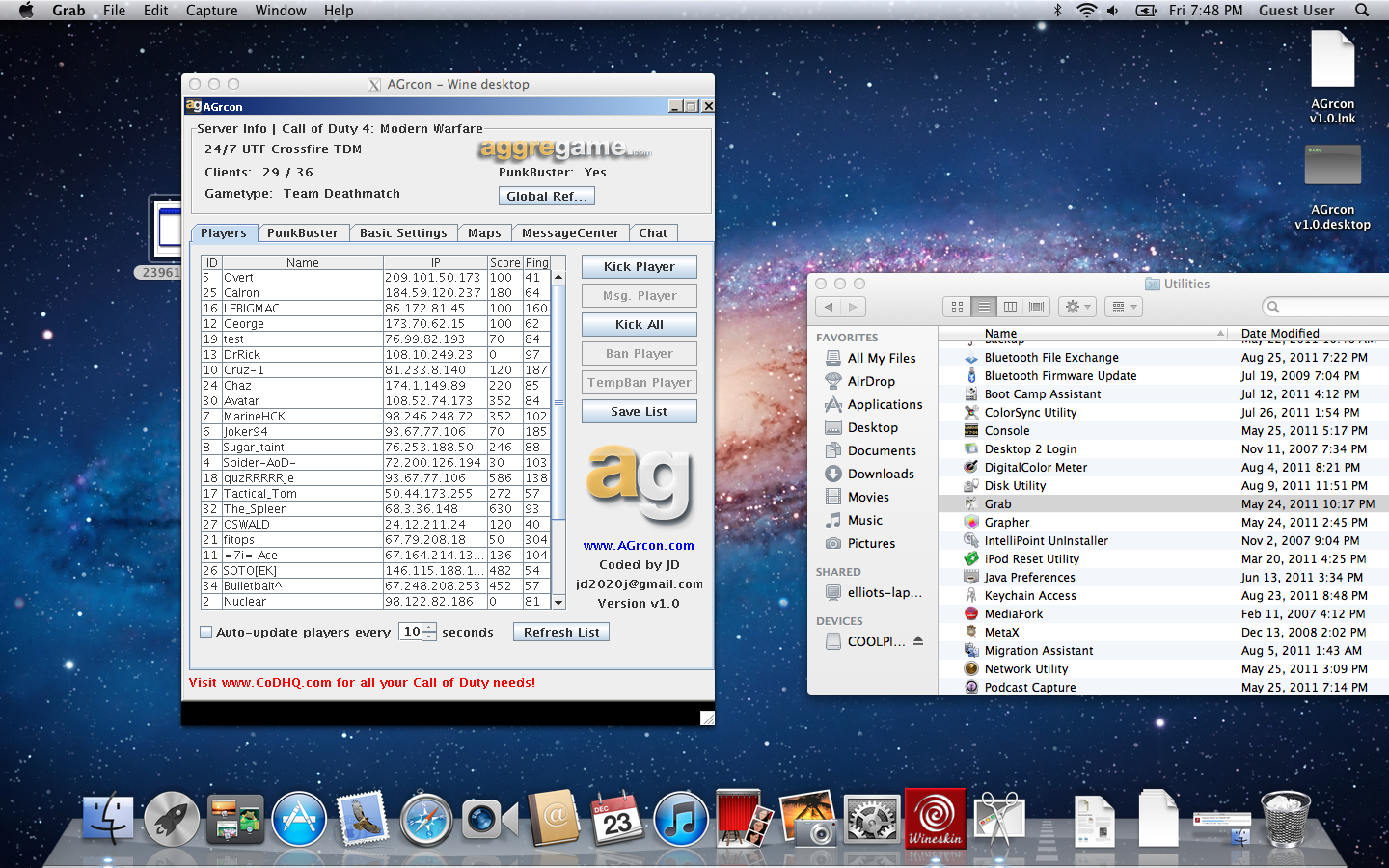Open the Apple menu
The height and width of the screenshot is (868, 1389).
pyautogui.click(x=26, y=11)
